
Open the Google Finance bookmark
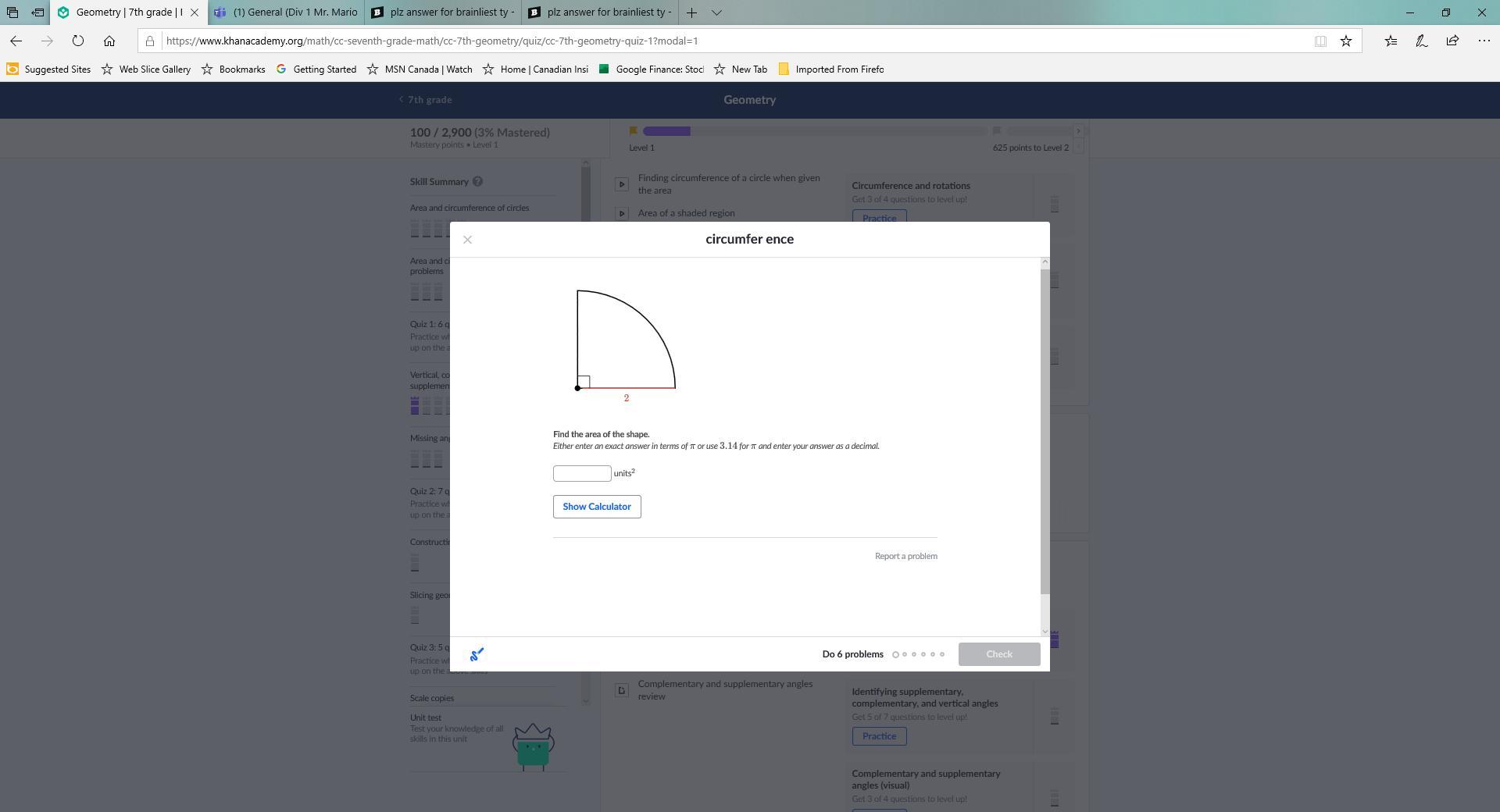pos(652,69)
